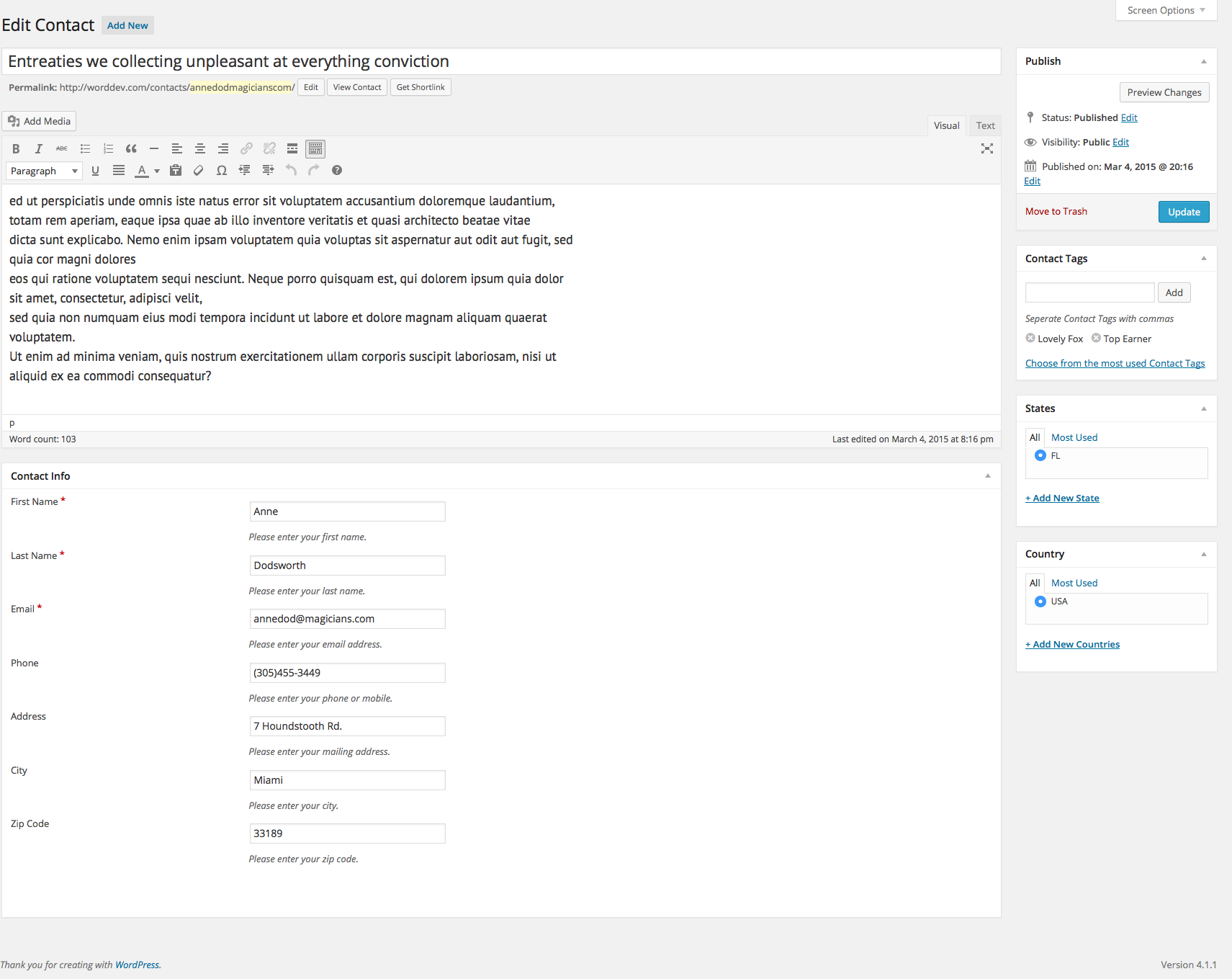The image size is (1232, 979).
Task: Toggle italic formatting in editor toolbar
Action: coord(39,148)
